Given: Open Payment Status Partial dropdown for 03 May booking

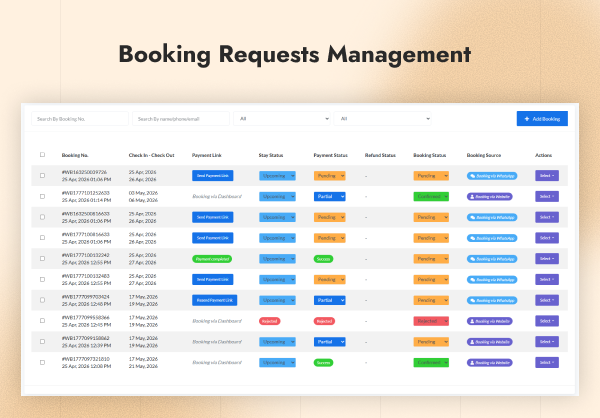Looking at the screenshot, I should coord(329,196).
